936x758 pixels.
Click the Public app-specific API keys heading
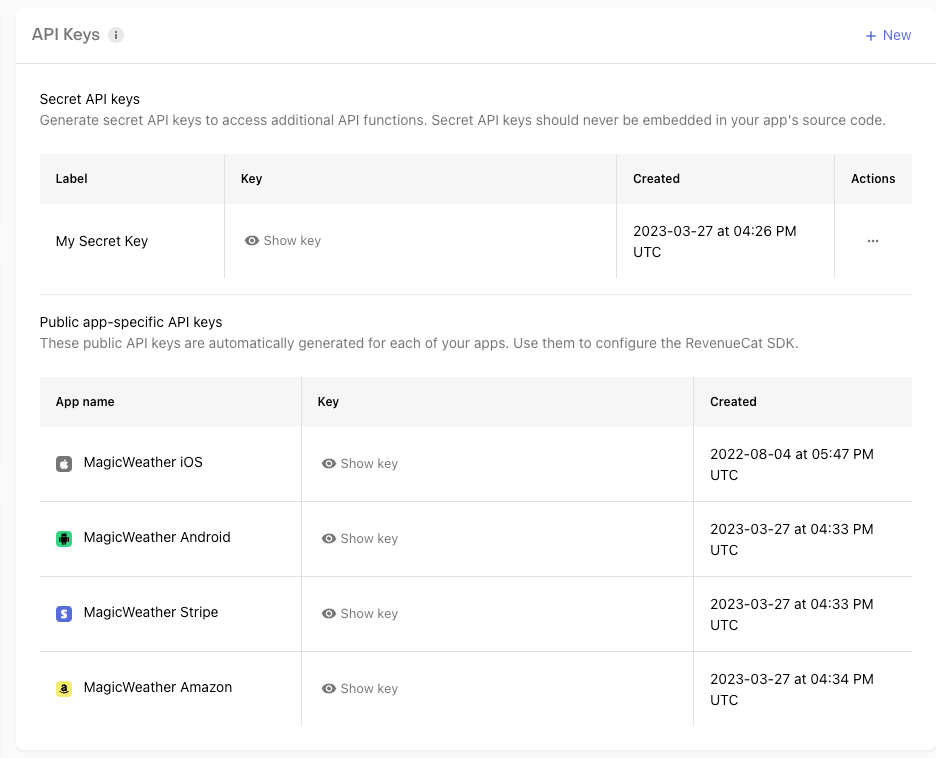click(131, 322)
